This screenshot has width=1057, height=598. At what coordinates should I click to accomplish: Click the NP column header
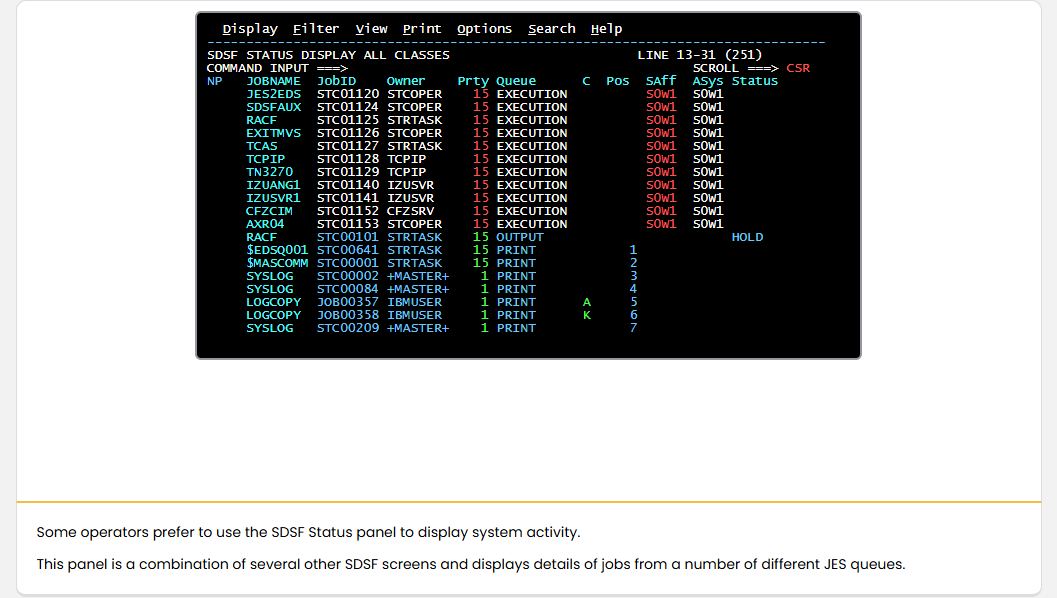pyautogui.click(x=214, y=81)
